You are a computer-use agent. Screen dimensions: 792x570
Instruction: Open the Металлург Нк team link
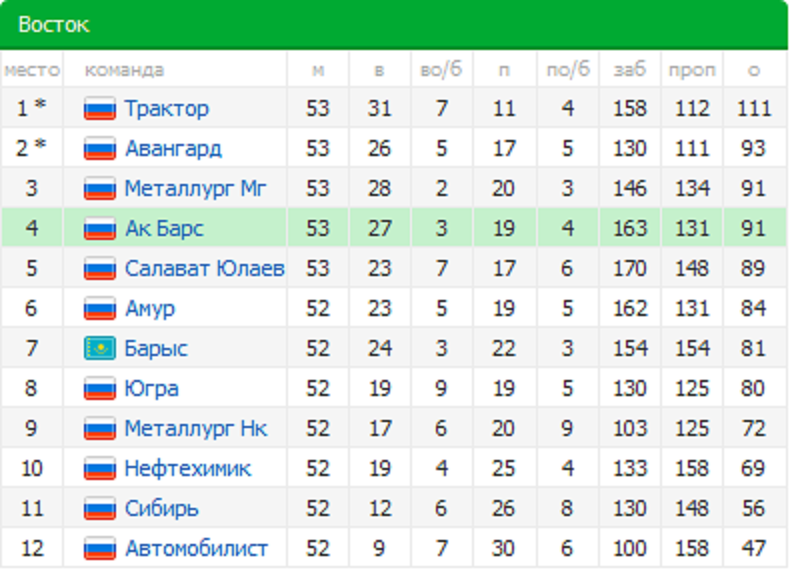pyautogui.click(x=195, y=429)
